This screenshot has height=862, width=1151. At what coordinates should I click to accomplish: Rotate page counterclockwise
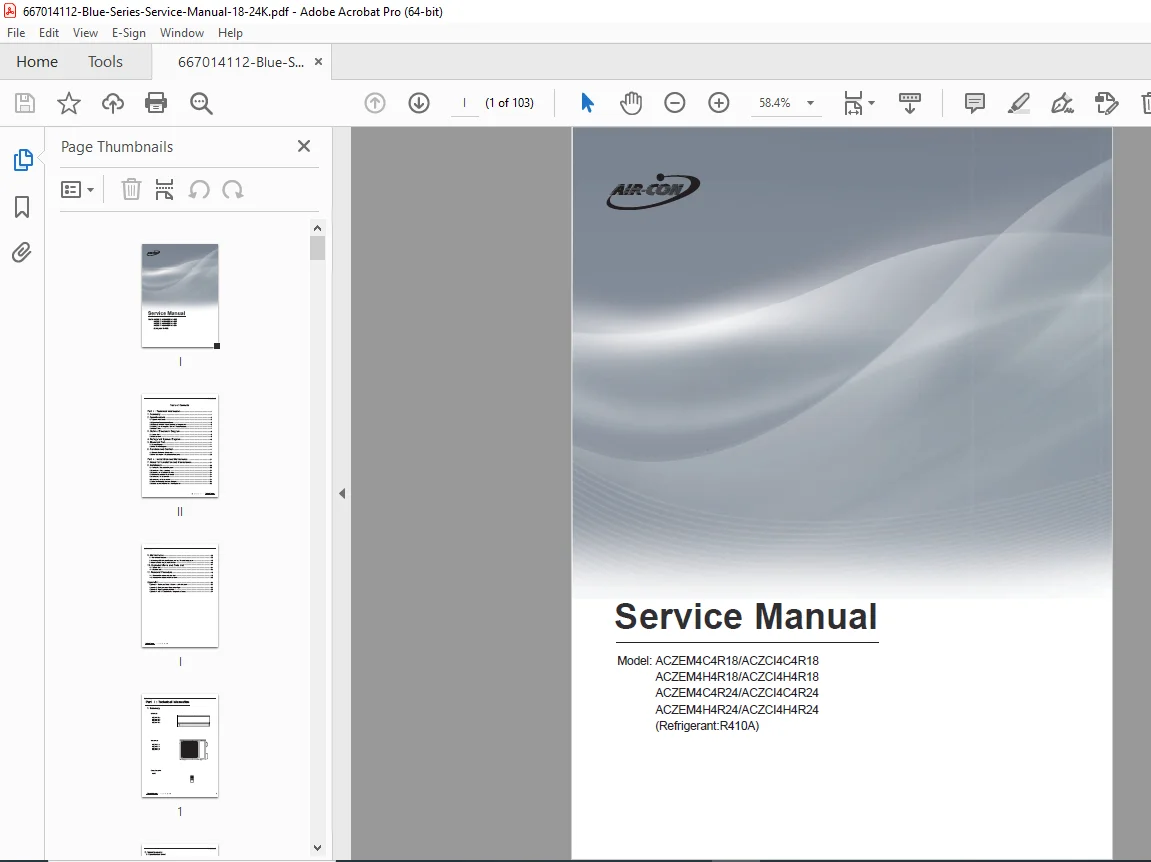tap(199, 190)
